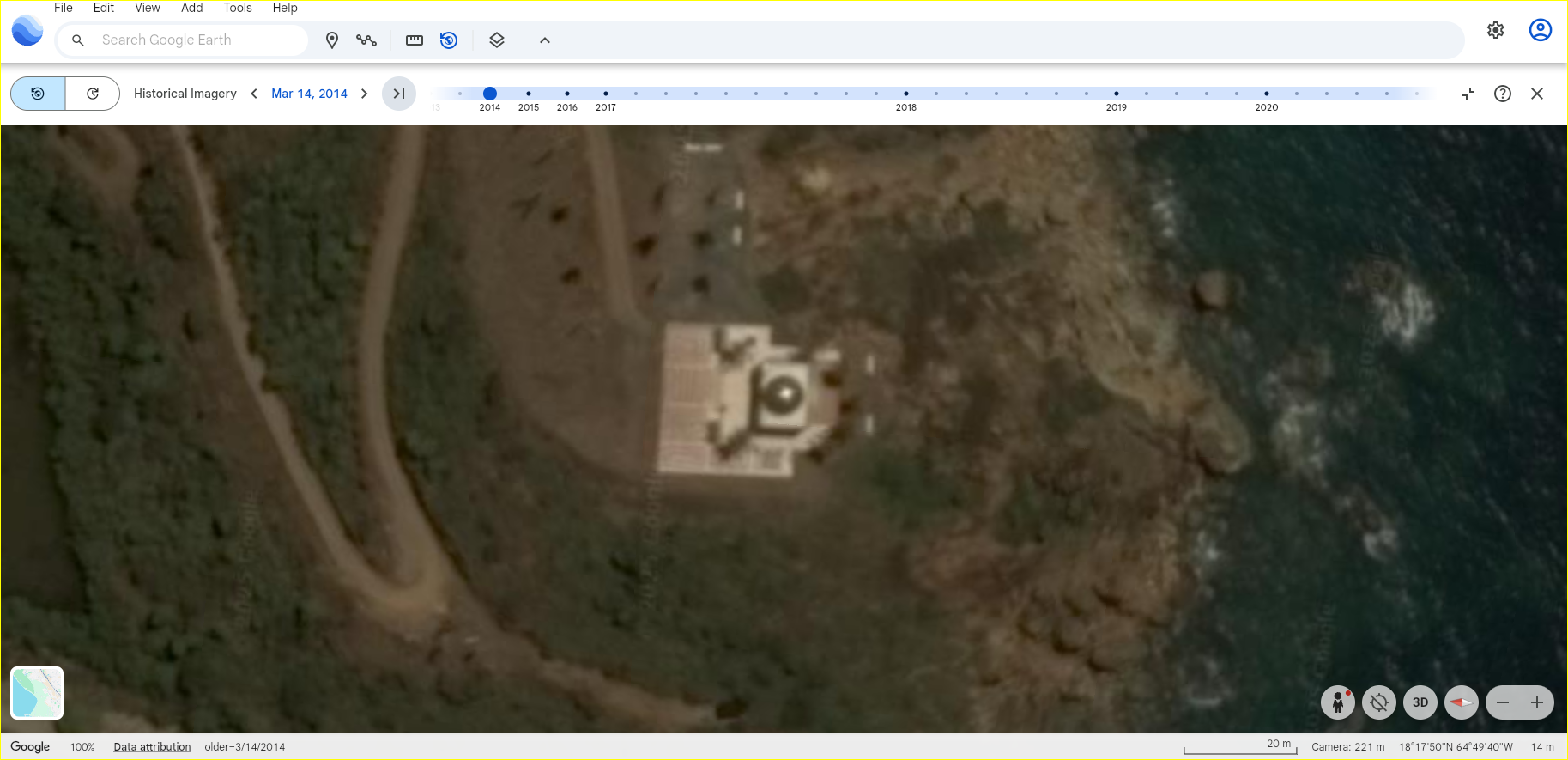Click the fly to my location icon

click(x=1379, y=702)
